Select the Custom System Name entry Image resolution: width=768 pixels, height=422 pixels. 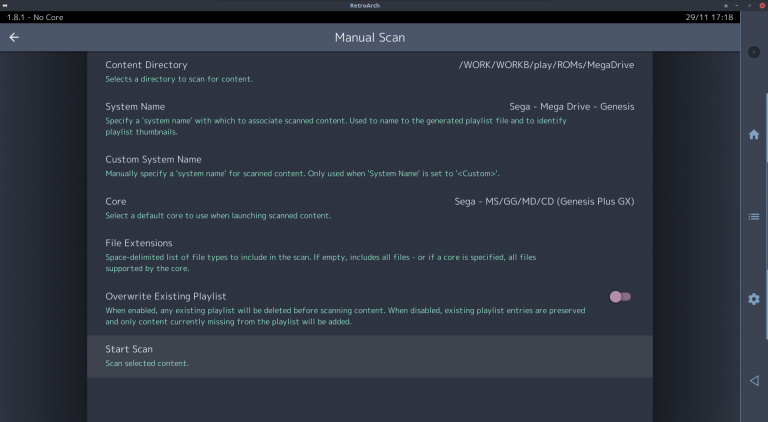pyautogui.click(x=369, y=165)
